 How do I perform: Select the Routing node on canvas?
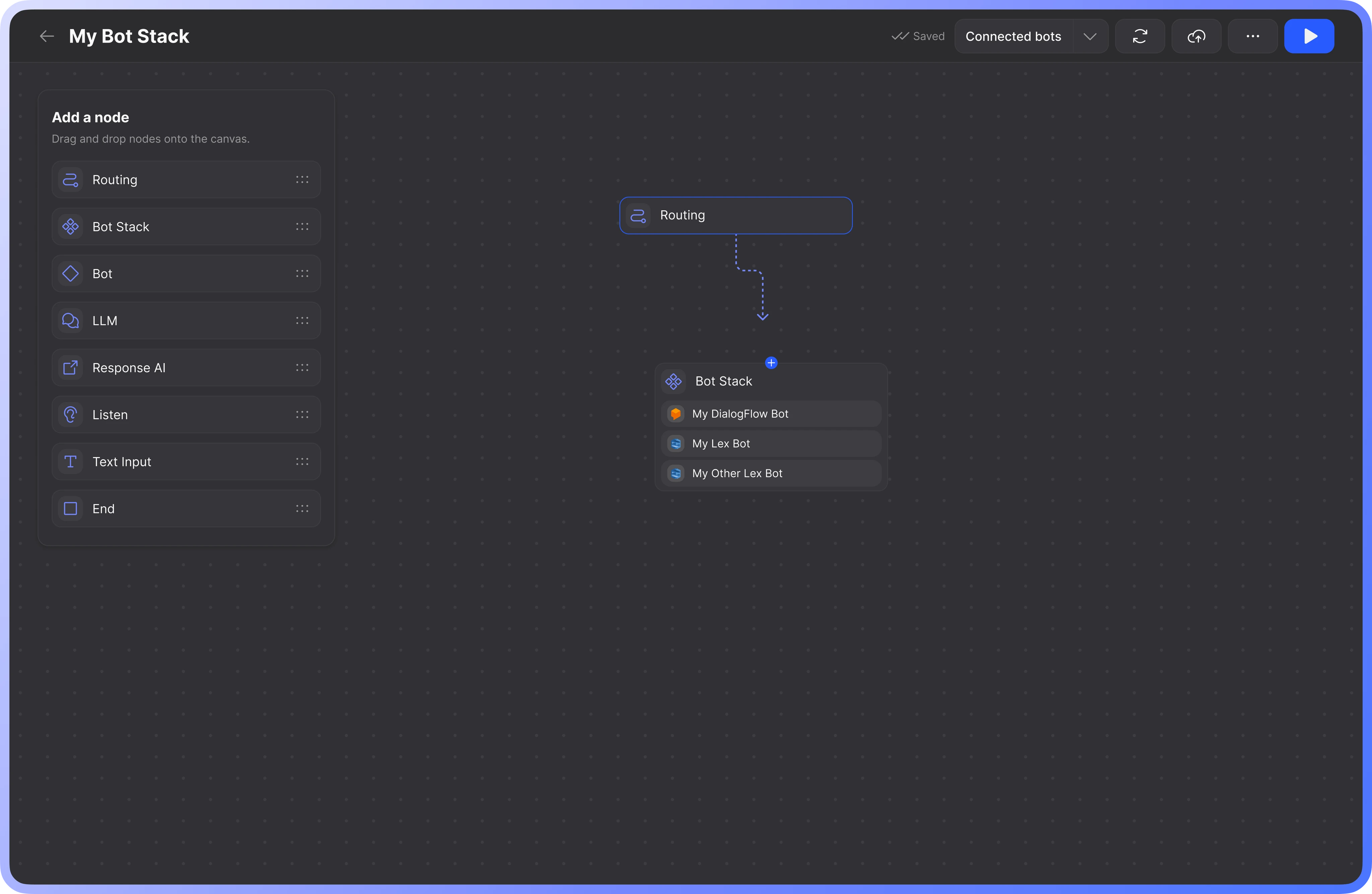point(736,215)
